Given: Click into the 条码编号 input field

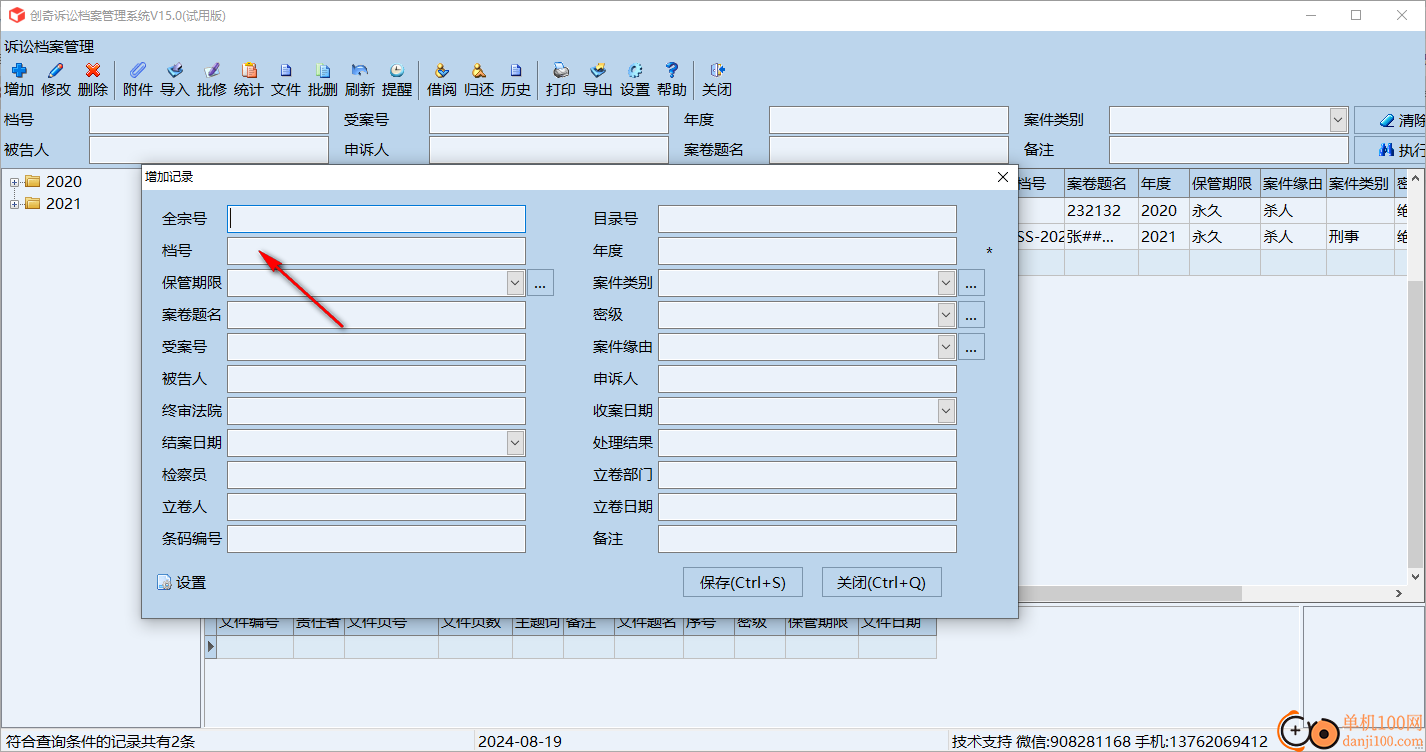Looking at the screenshot, I should [x=376, y=539].
